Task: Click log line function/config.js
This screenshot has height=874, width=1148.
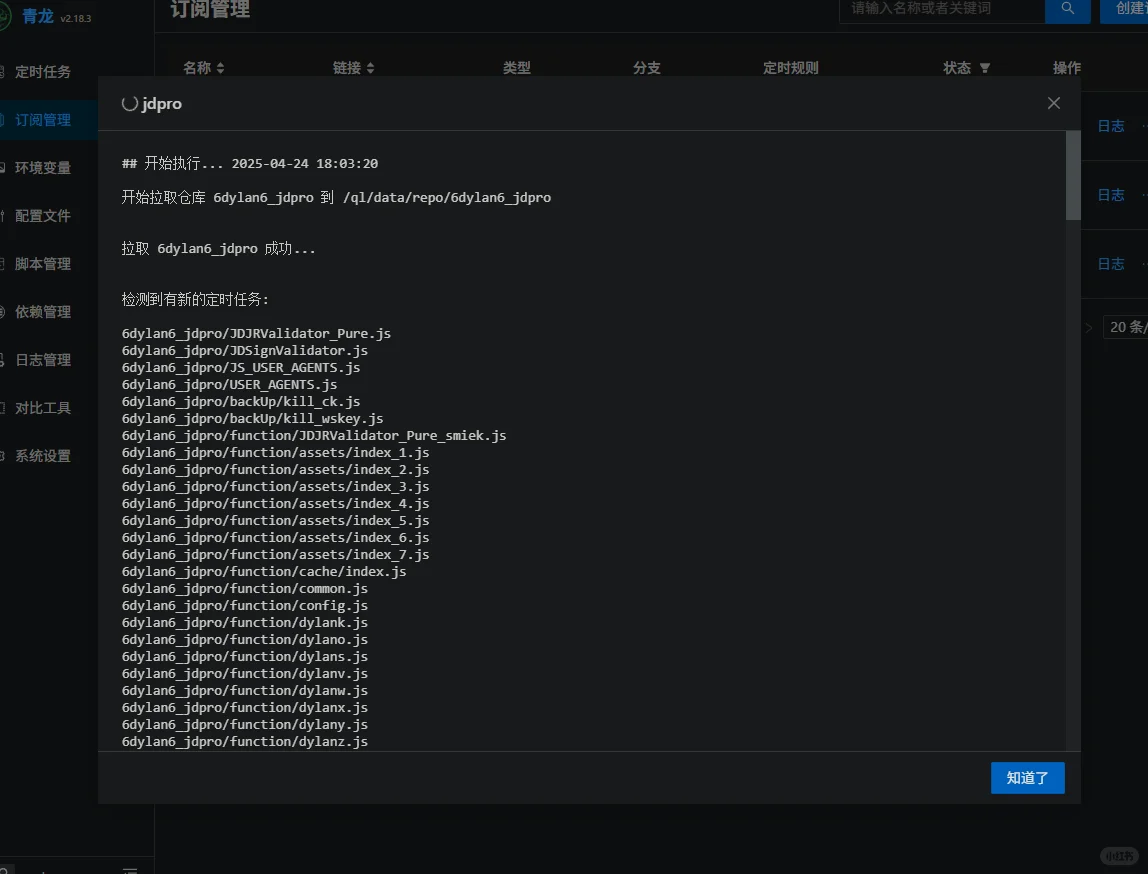Action: click(x=245, y=605)
